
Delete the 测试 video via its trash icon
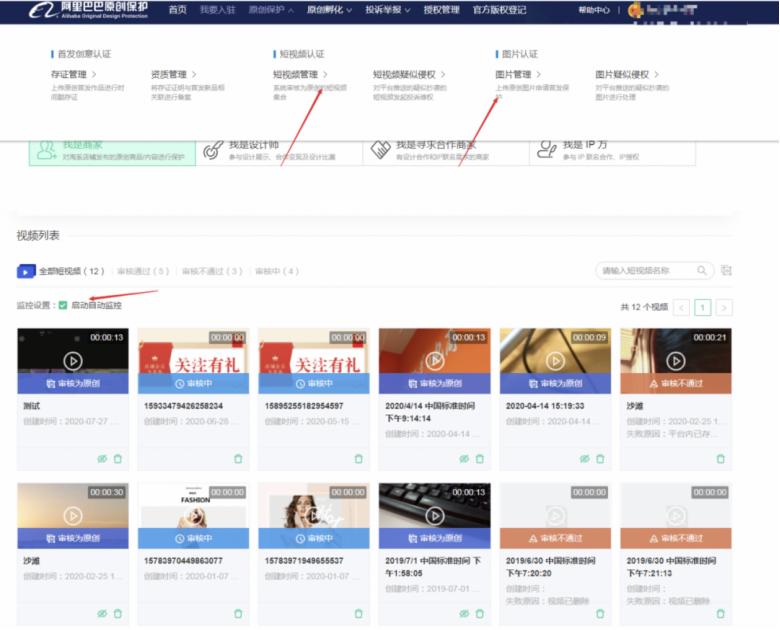[118, 459]
